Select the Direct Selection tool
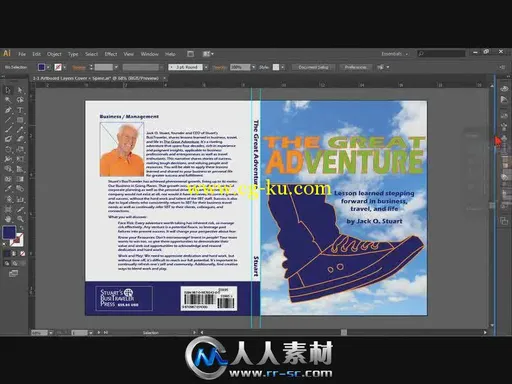The width and height of the screenshot is (512, 384). (20, 90)
